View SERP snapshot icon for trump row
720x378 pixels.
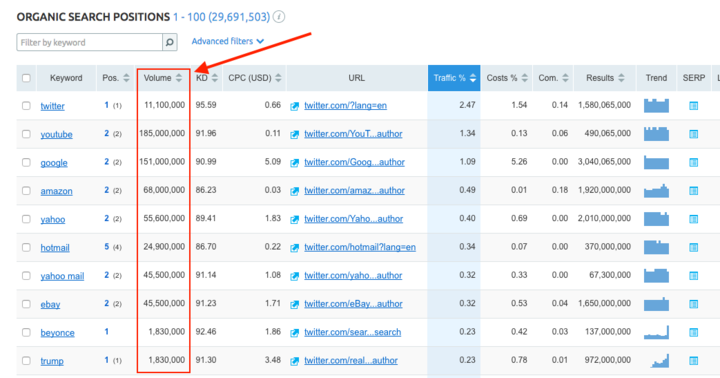693,361
